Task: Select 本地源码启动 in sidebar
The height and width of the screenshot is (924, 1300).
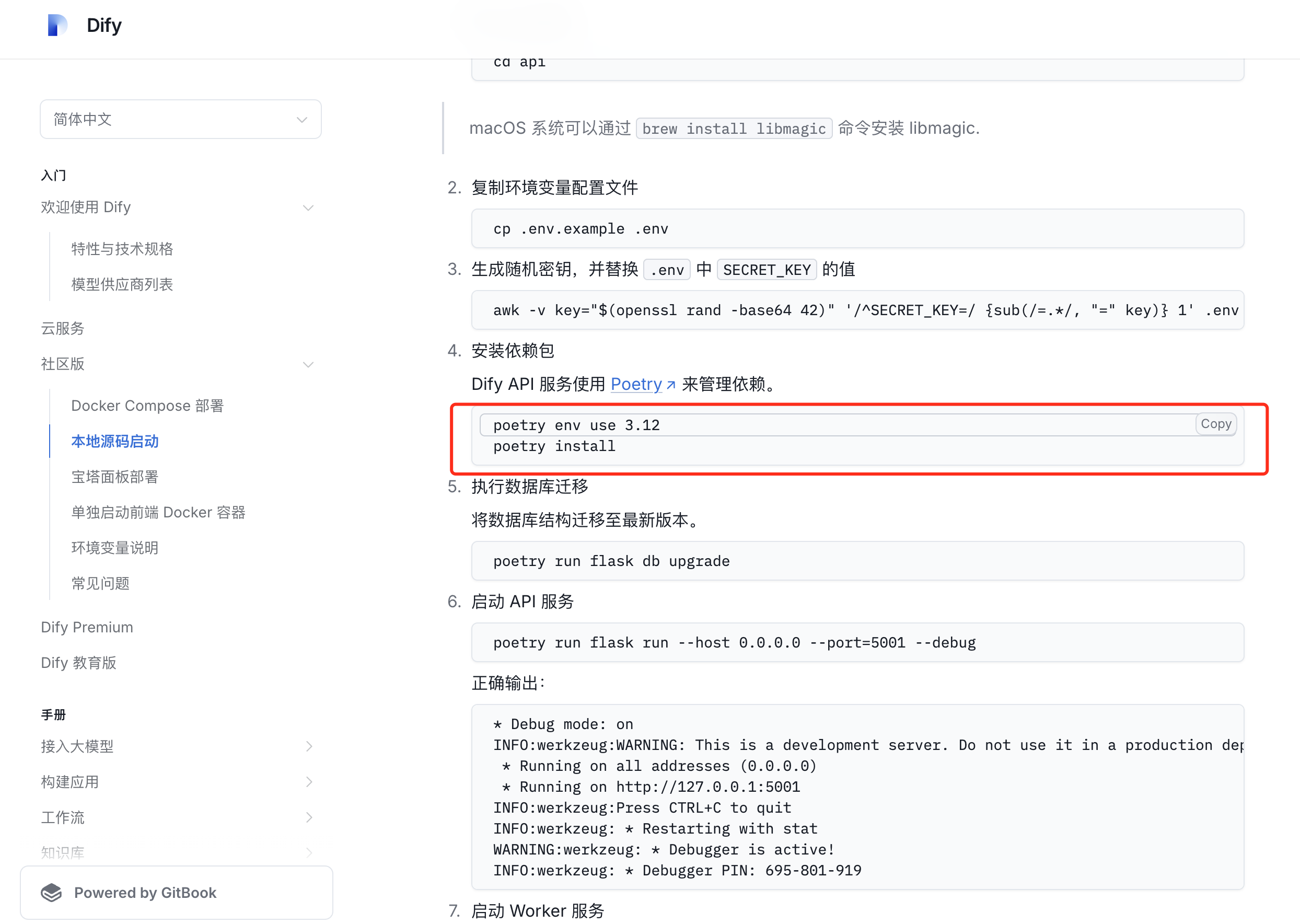Action: (x=115, y=442)
